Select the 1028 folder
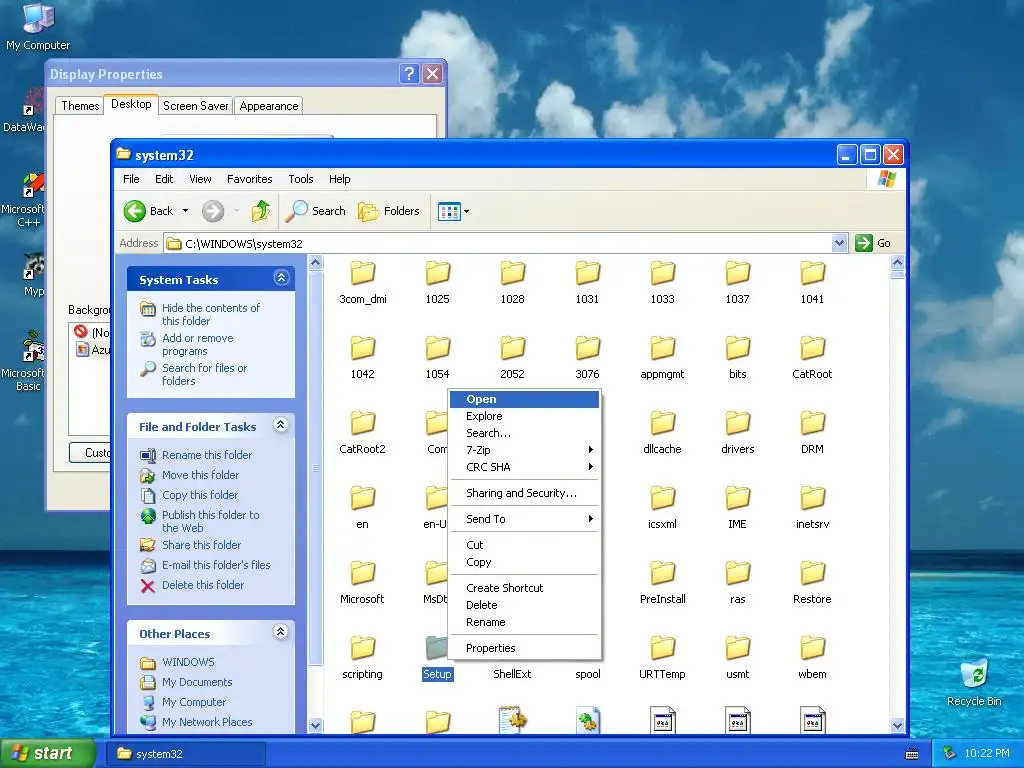1024x768 pixels. pos(513,282)
